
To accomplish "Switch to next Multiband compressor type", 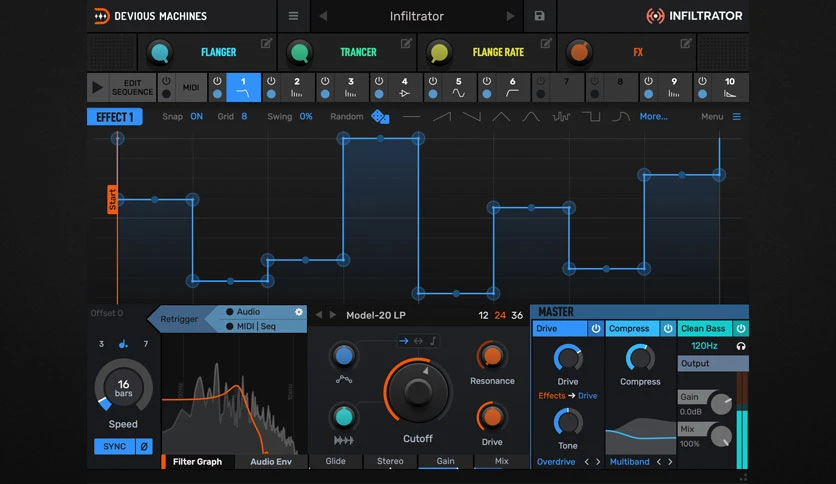I will [670, 462].
